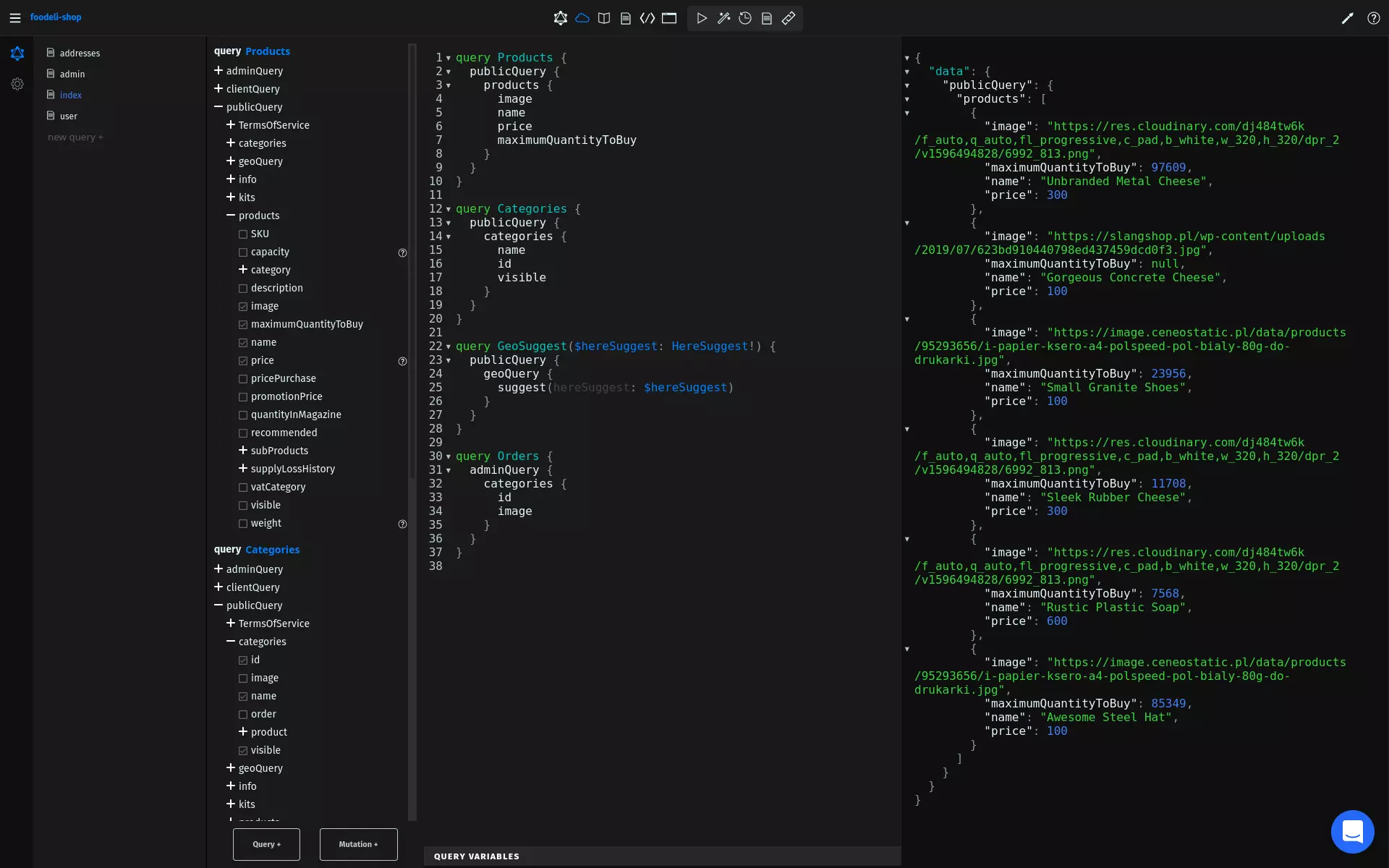Open the QUERY VARIABLES panel
1389x868 pixels.
tap(662, 856)
